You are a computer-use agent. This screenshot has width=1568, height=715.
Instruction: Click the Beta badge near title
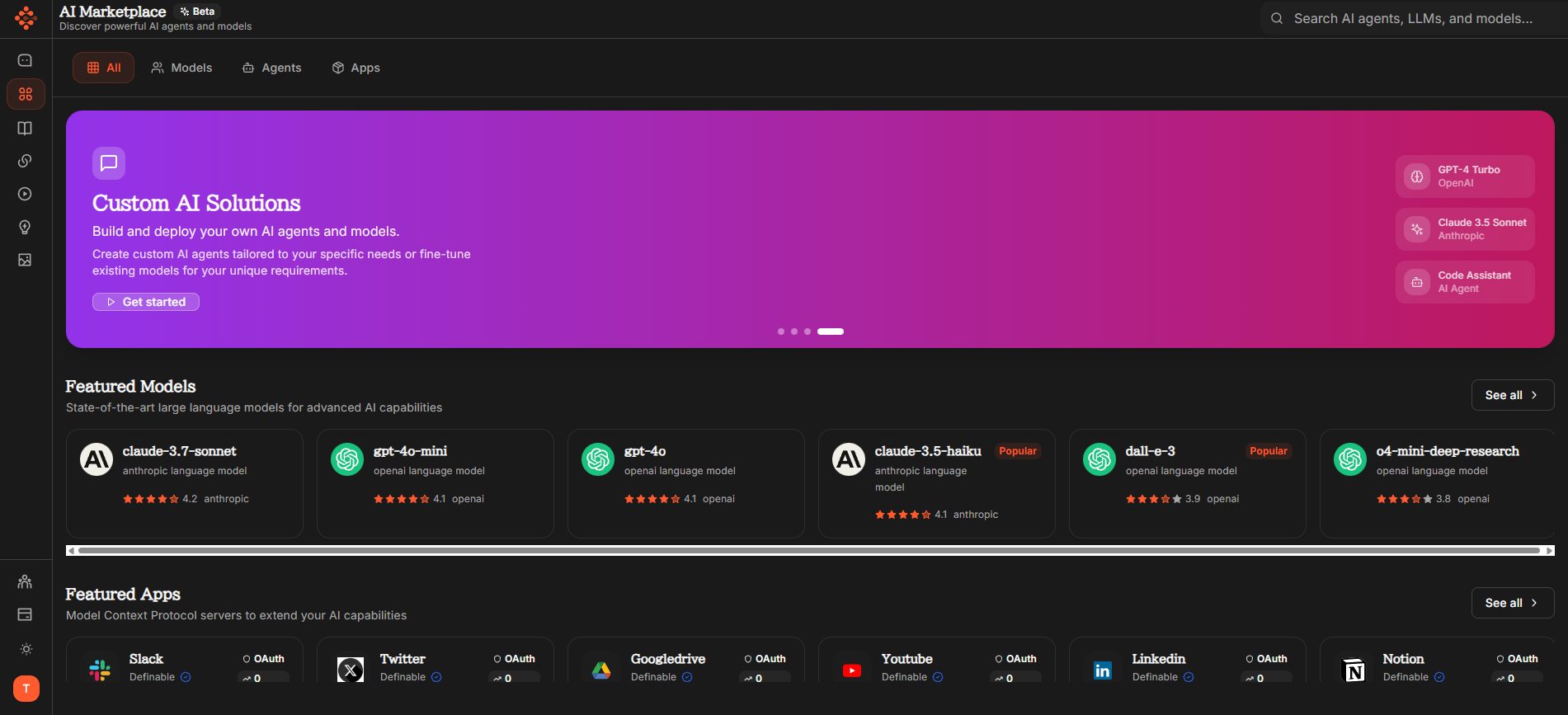click(198, 12)
